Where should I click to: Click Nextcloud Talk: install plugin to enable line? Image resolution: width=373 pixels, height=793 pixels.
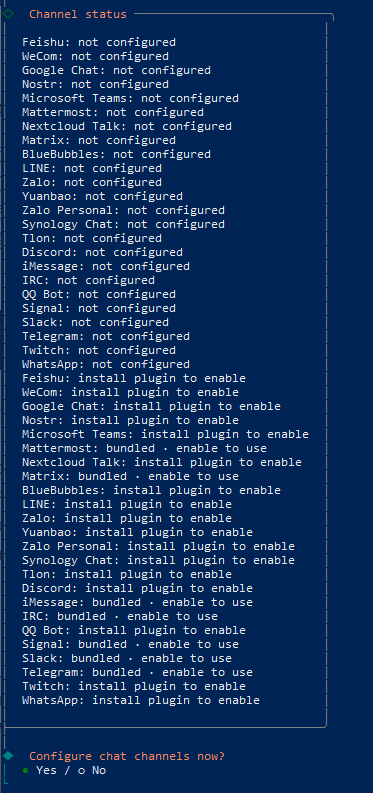tap(162, 462)
